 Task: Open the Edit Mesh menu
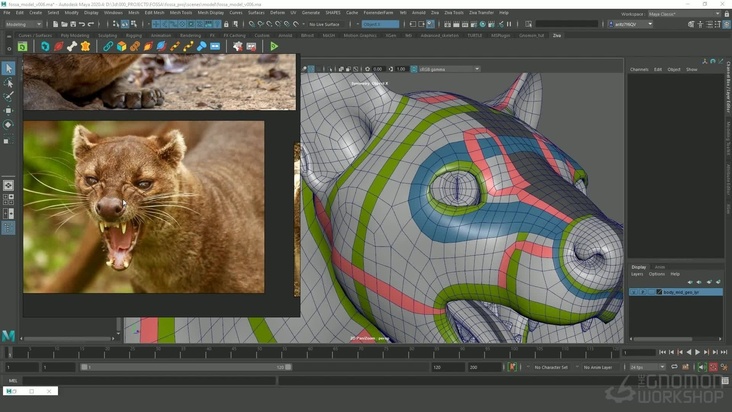(154, 13)
